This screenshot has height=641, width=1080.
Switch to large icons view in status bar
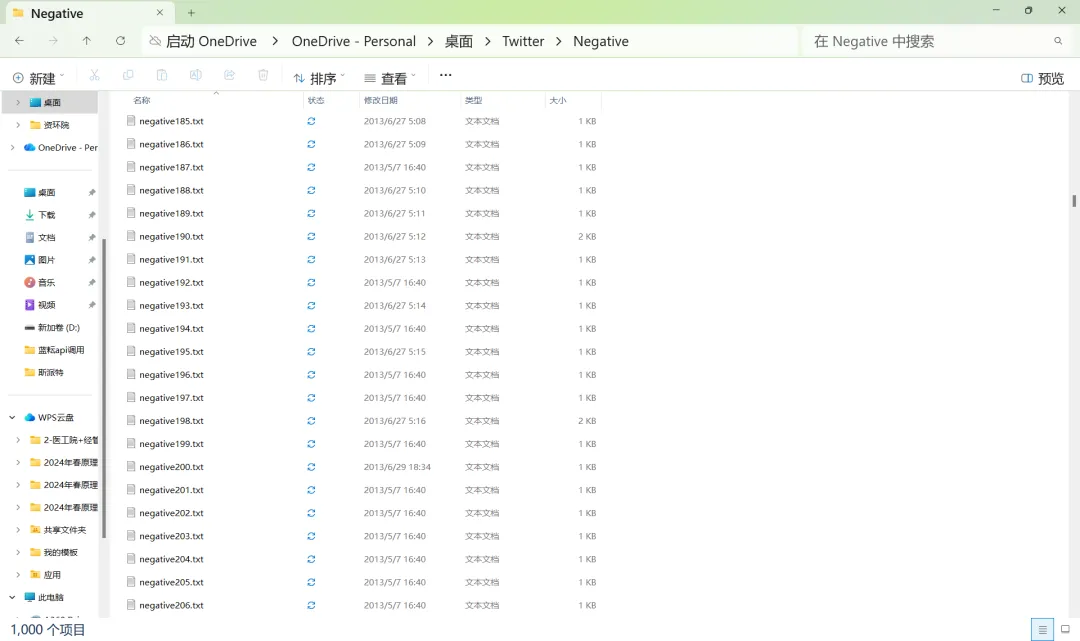[1065, 629]
